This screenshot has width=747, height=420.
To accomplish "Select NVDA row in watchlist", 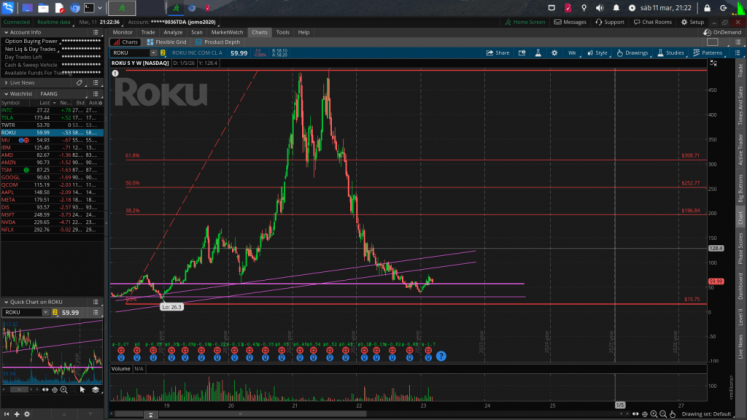I will pos(51,222).
